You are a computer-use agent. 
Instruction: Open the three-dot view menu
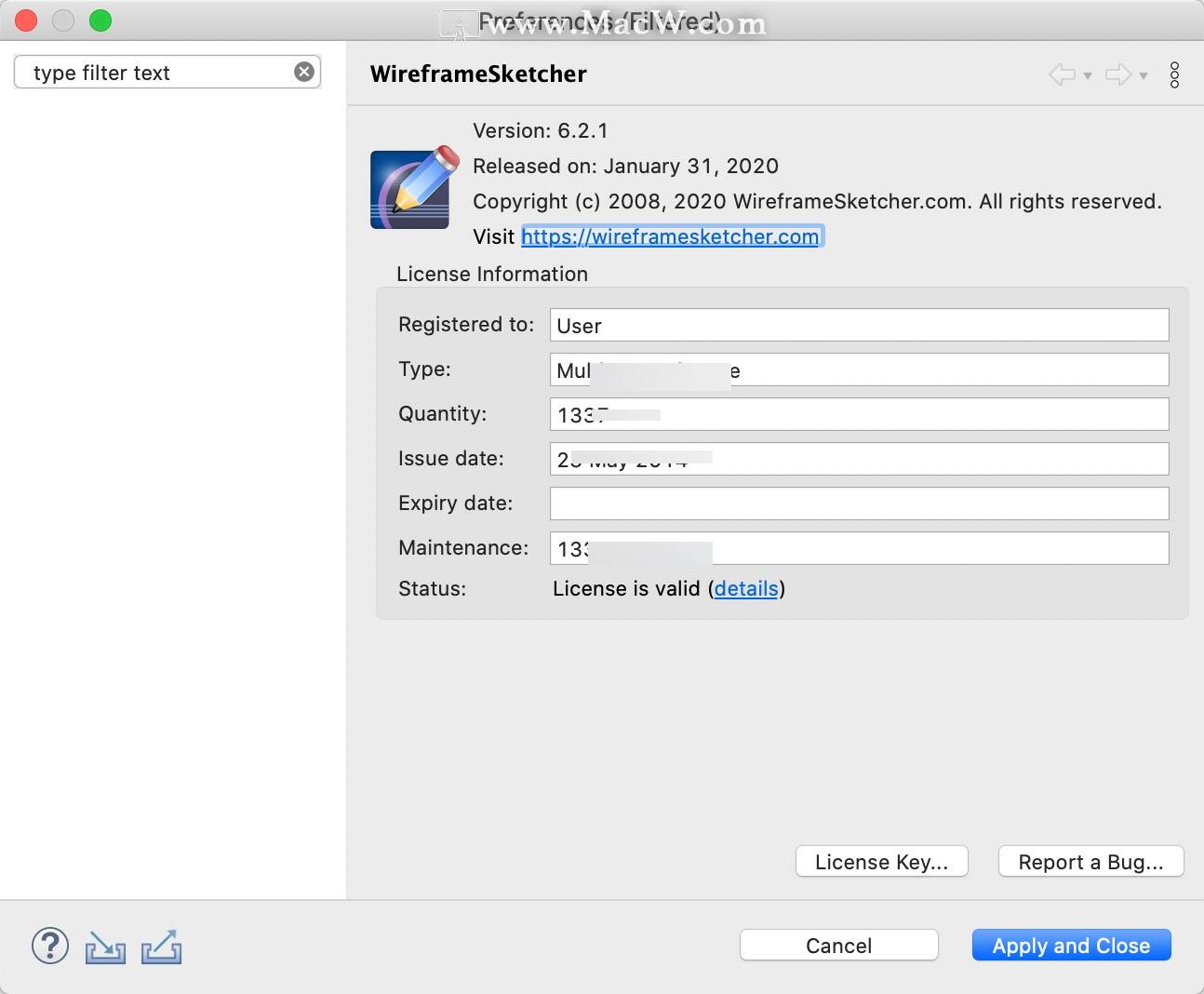(1174, 74)
